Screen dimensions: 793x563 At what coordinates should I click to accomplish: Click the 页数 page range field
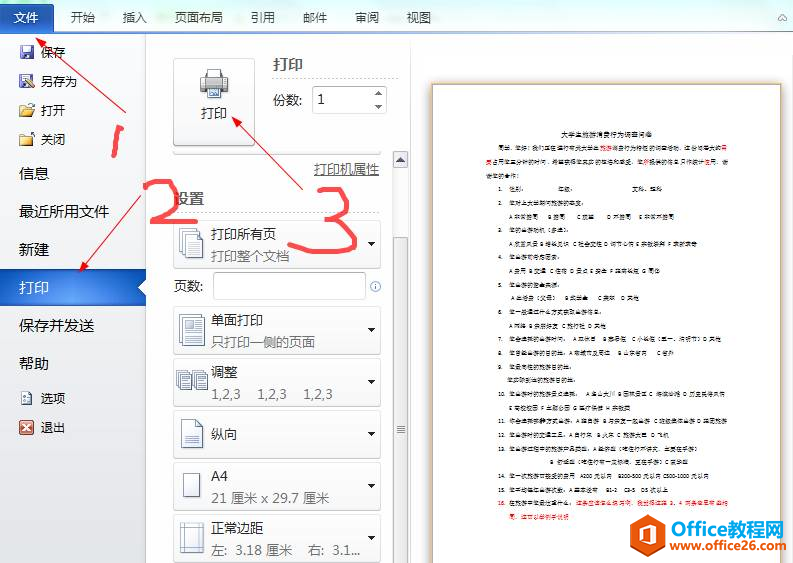(289, 286)
